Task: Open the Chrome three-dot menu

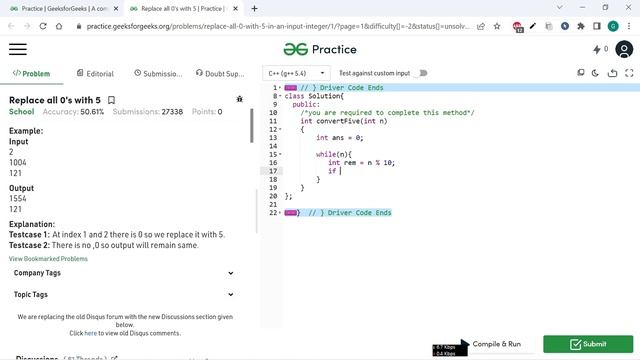Action: tap(629, 26)
